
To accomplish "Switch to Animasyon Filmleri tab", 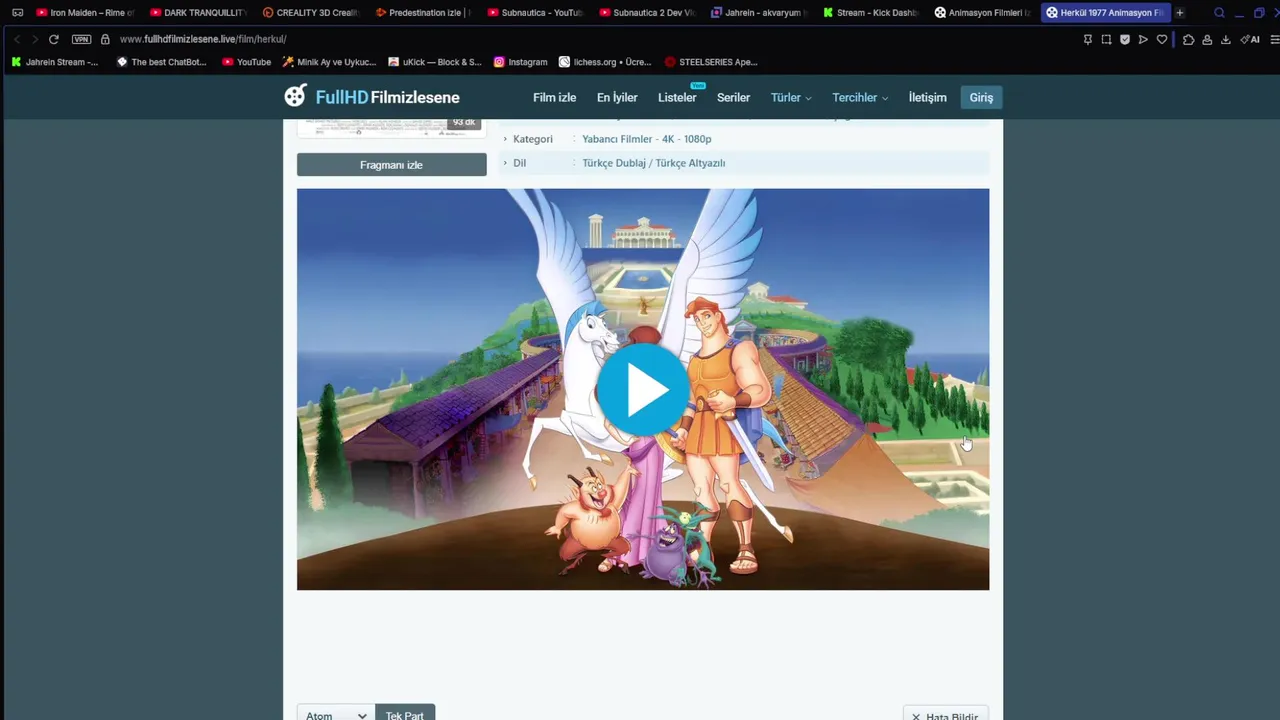I will tap(983, 13).
